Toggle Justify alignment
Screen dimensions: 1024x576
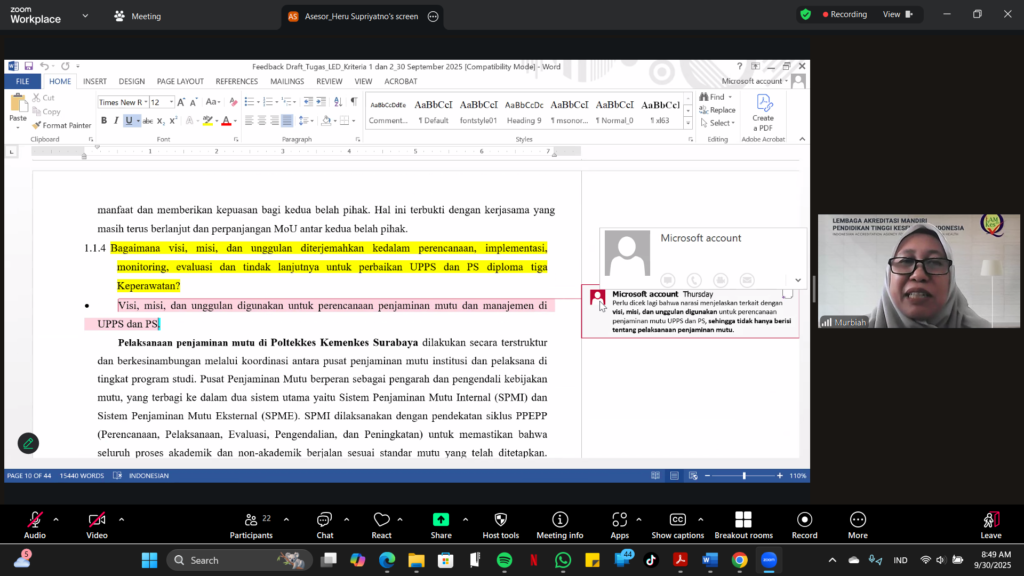click(287, 121)
